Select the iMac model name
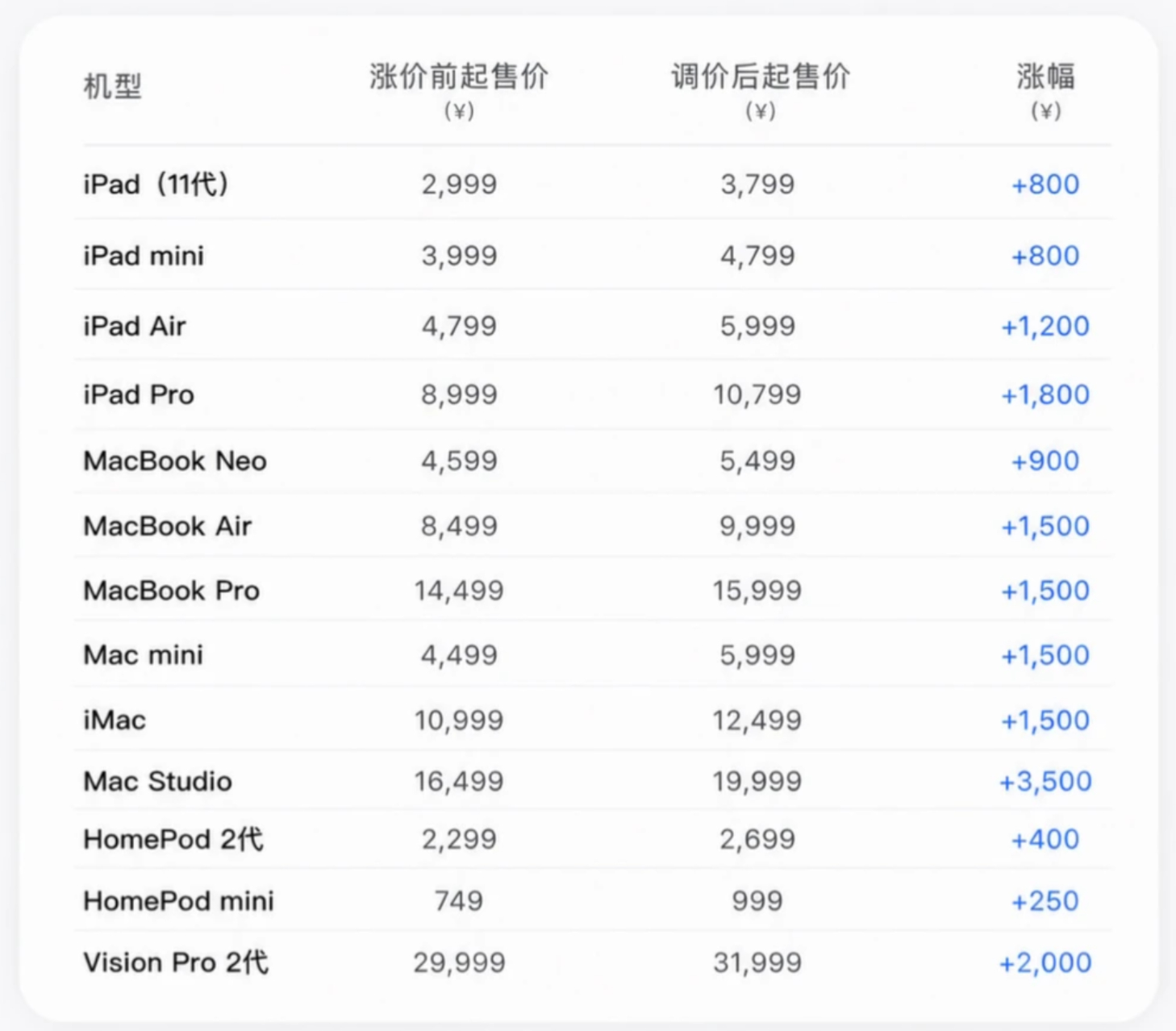 (115, 720)
